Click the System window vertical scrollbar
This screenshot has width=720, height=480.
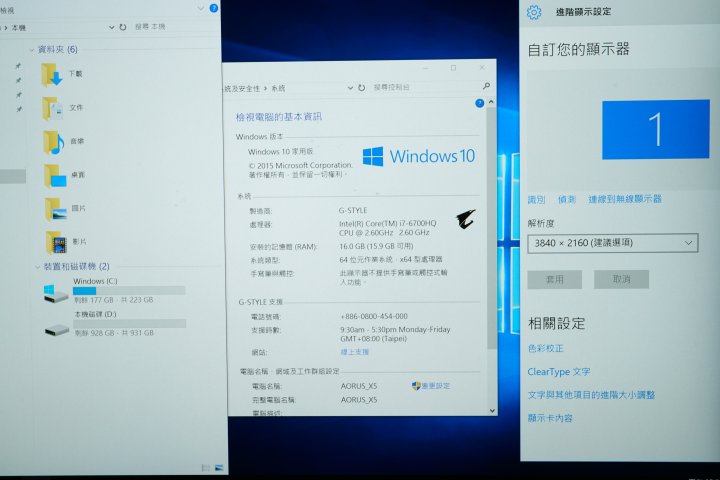[491, 227]
